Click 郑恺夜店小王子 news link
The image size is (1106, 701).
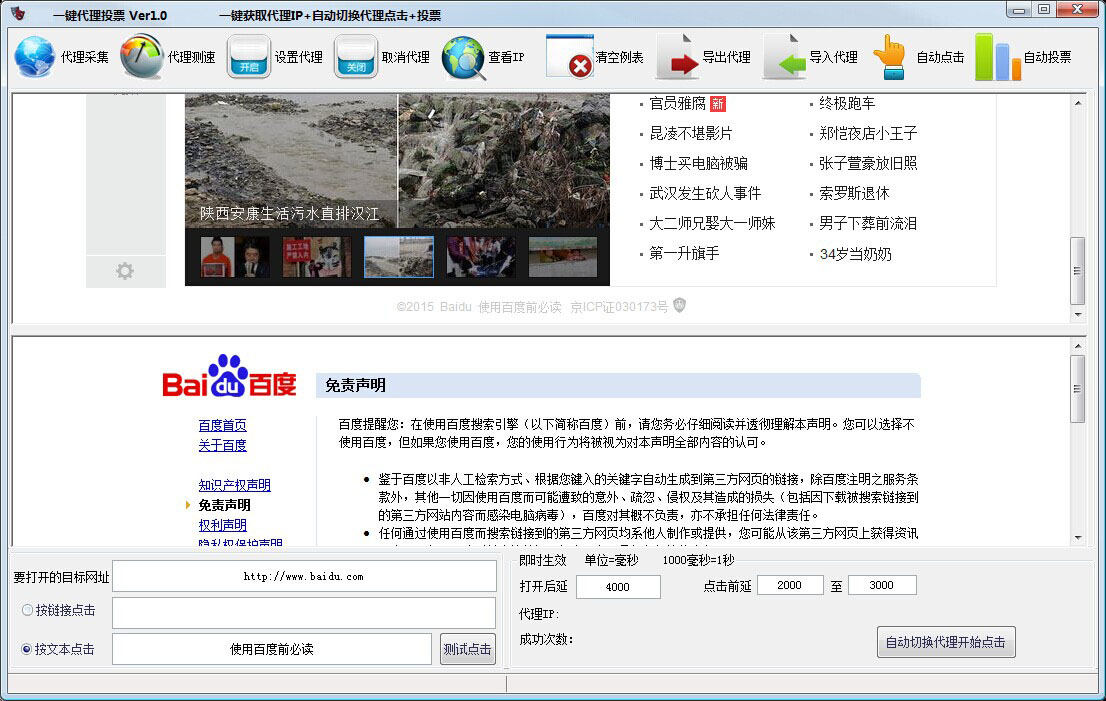coord(868,133)
